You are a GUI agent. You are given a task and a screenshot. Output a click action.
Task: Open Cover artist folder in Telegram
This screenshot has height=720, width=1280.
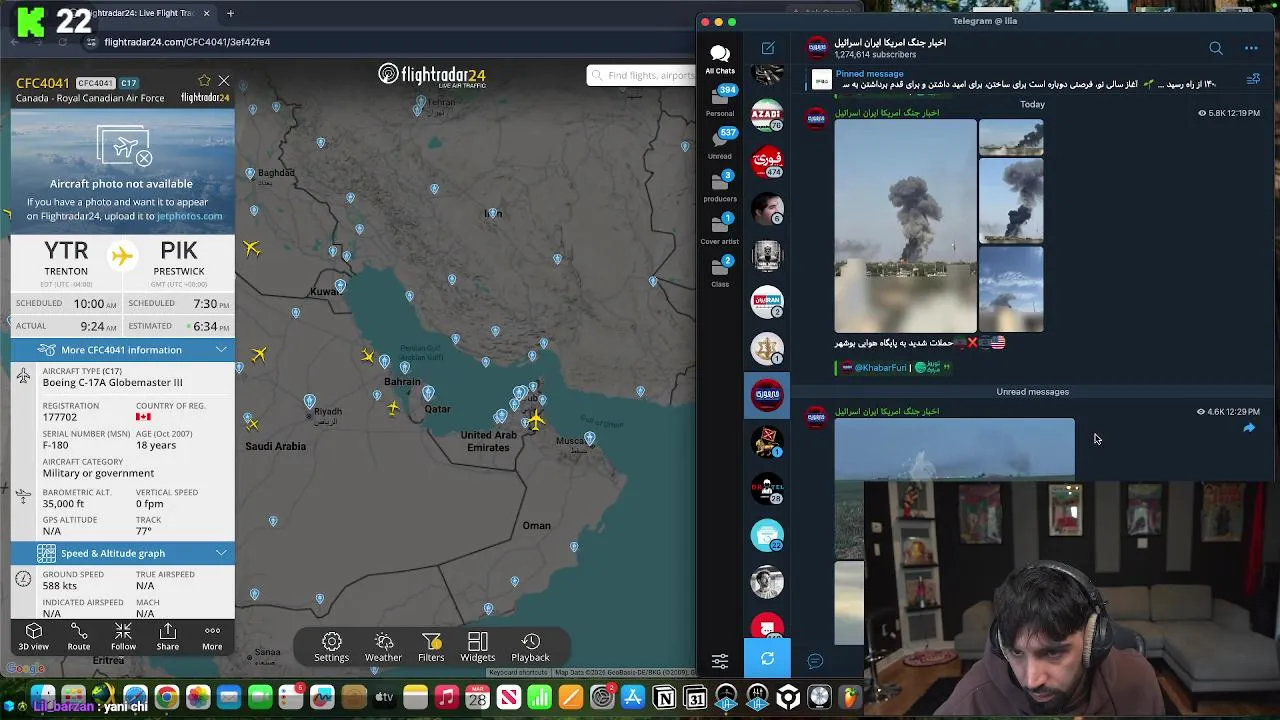[720, 230]
